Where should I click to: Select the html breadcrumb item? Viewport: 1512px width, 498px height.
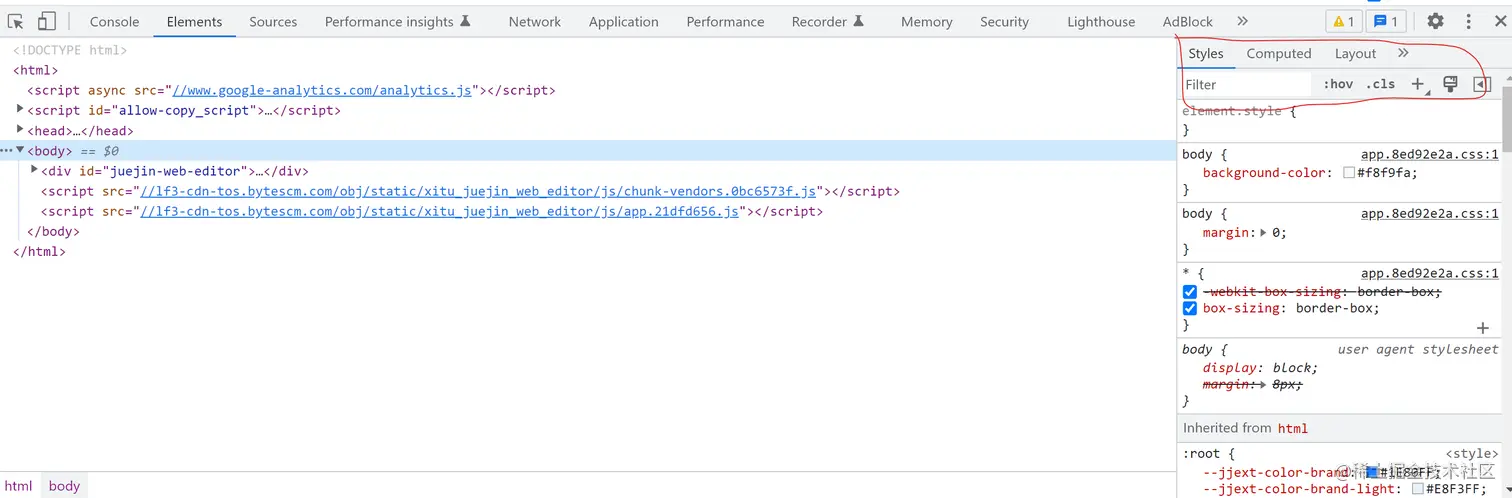(19, 486)
